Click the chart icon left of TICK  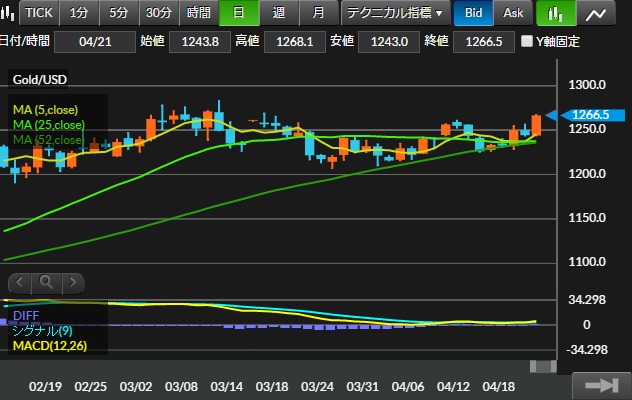pyautogui.click(x=7, y=12)
